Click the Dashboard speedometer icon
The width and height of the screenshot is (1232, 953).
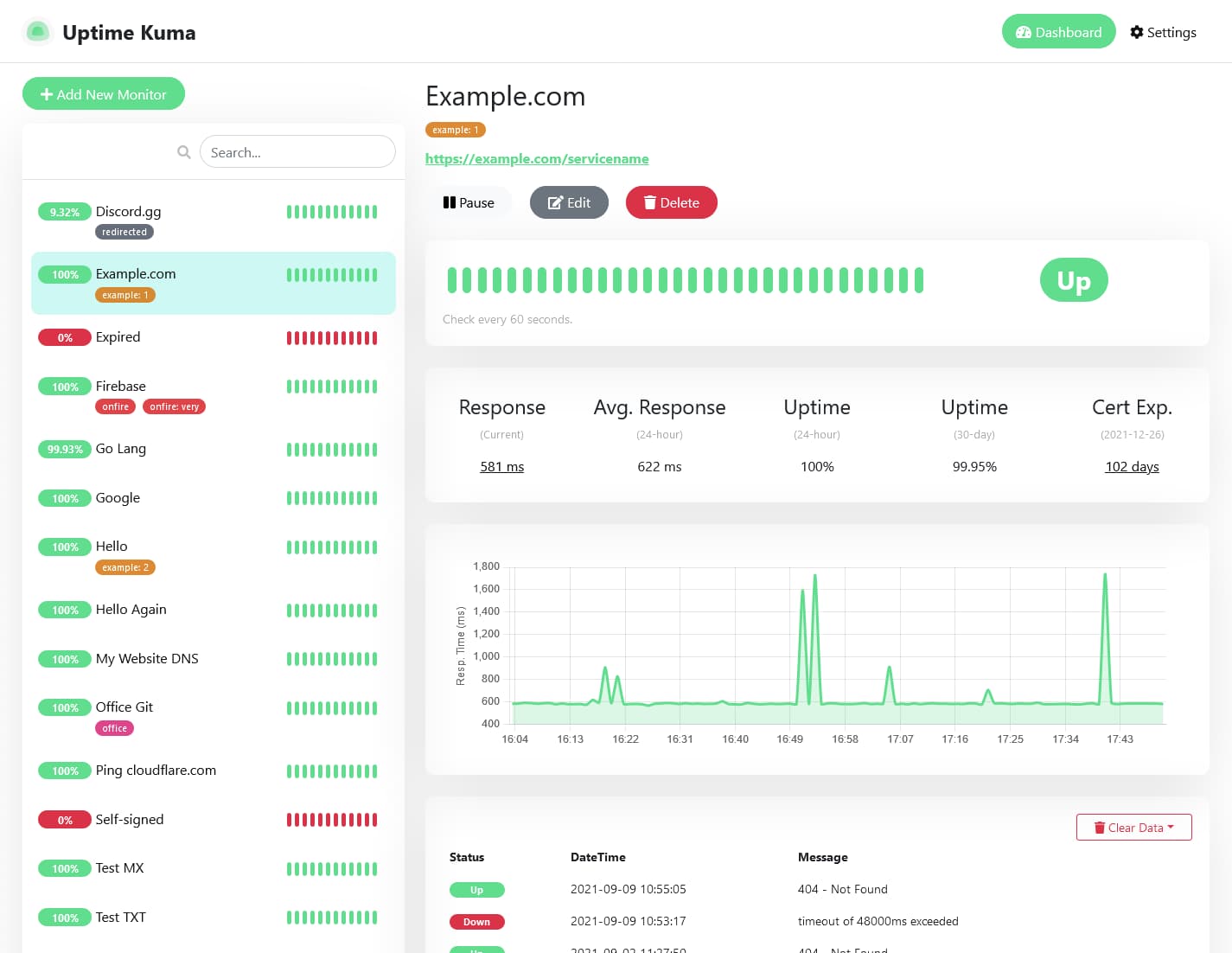pyautogui.click(x=1025, y=31)
